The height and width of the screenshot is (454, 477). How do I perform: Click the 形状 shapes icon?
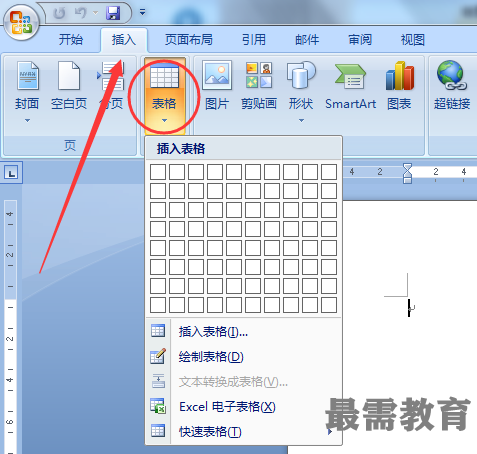[301, 75]
